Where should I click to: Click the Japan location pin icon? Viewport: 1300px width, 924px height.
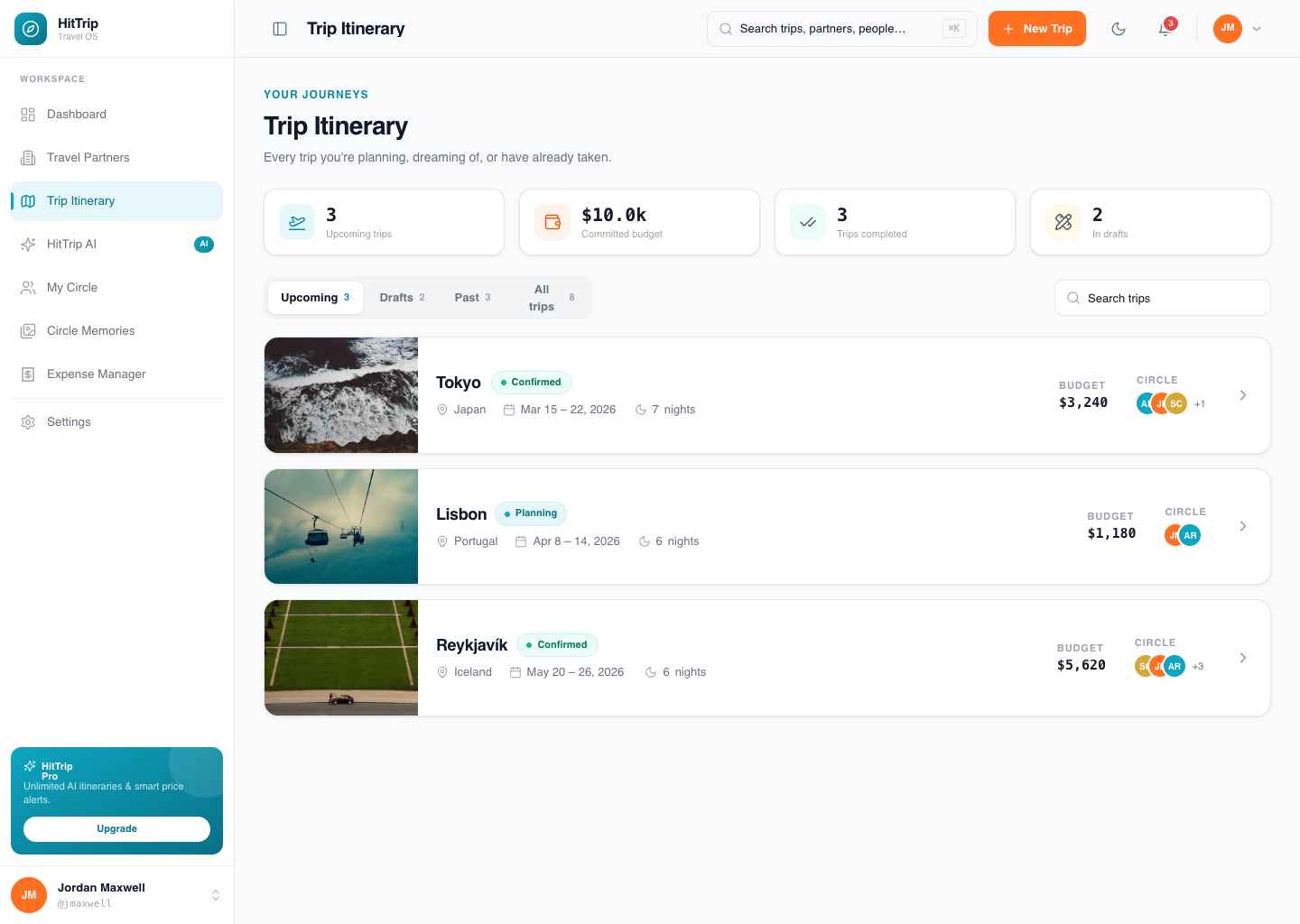click(x=442, y=410)
